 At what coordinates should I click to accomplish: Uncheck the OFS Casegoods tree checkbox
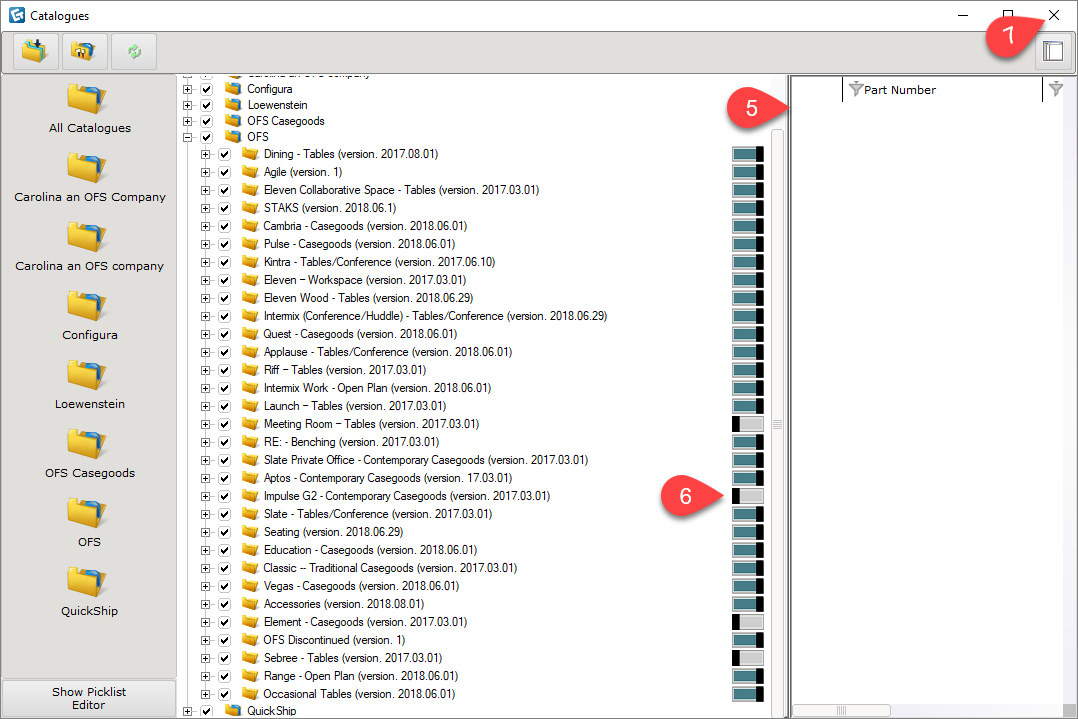pyautogui.click(x=206, y=121)
